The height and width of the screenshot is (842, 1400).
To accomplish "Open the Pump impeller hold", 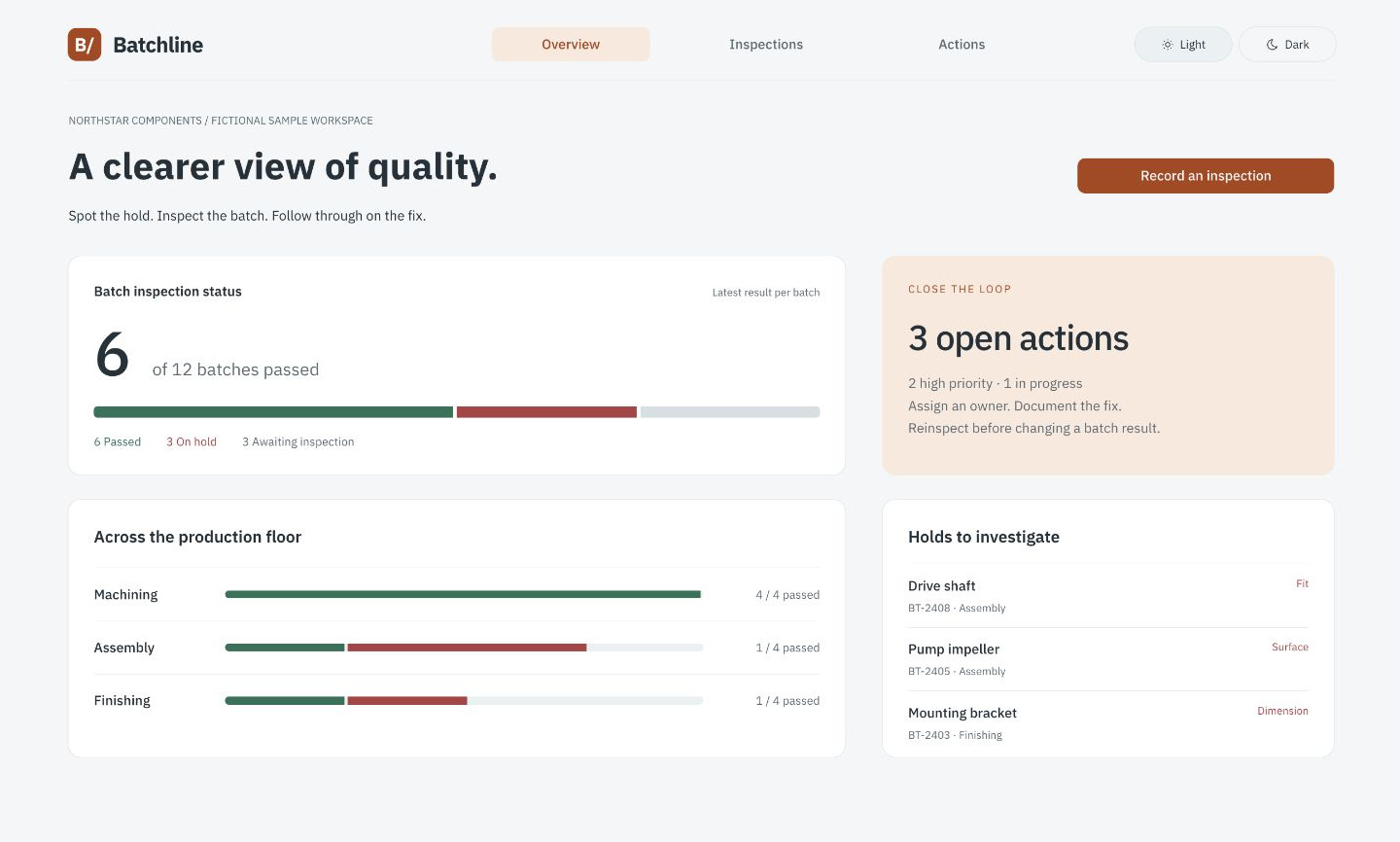I will point(1108,659).
